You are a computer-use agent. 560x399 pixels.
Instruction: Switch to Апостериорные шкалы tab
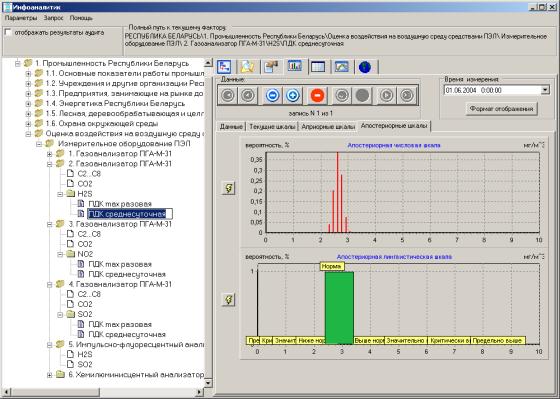point(394,126)
